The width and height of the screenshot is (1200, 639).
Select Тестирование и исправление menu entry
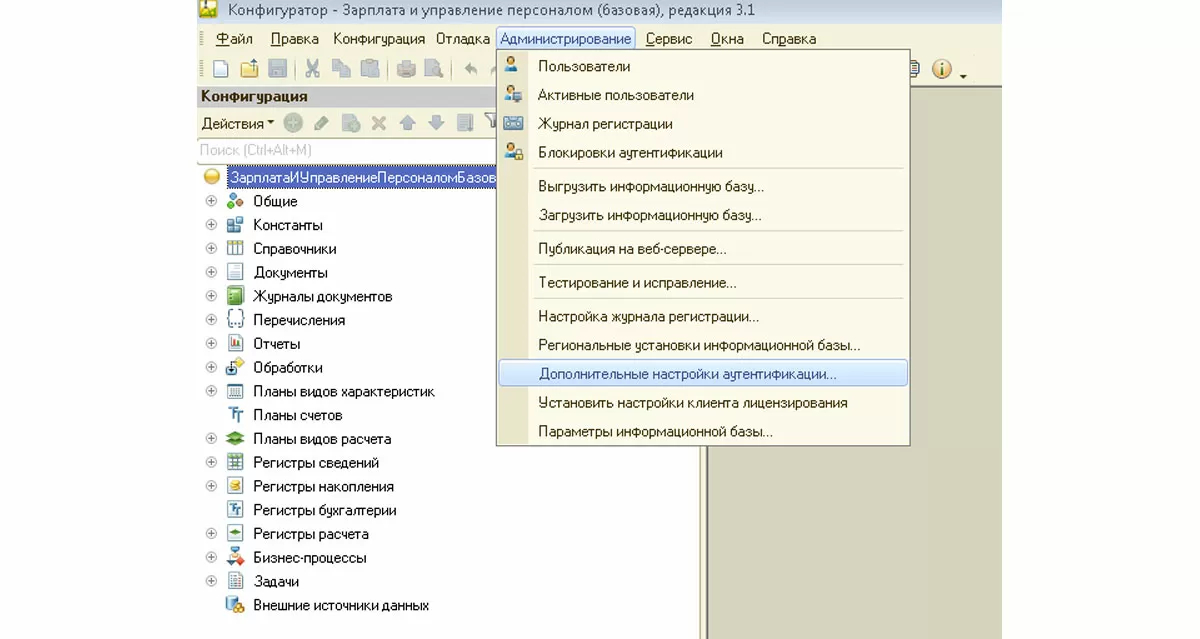(637, 283)
